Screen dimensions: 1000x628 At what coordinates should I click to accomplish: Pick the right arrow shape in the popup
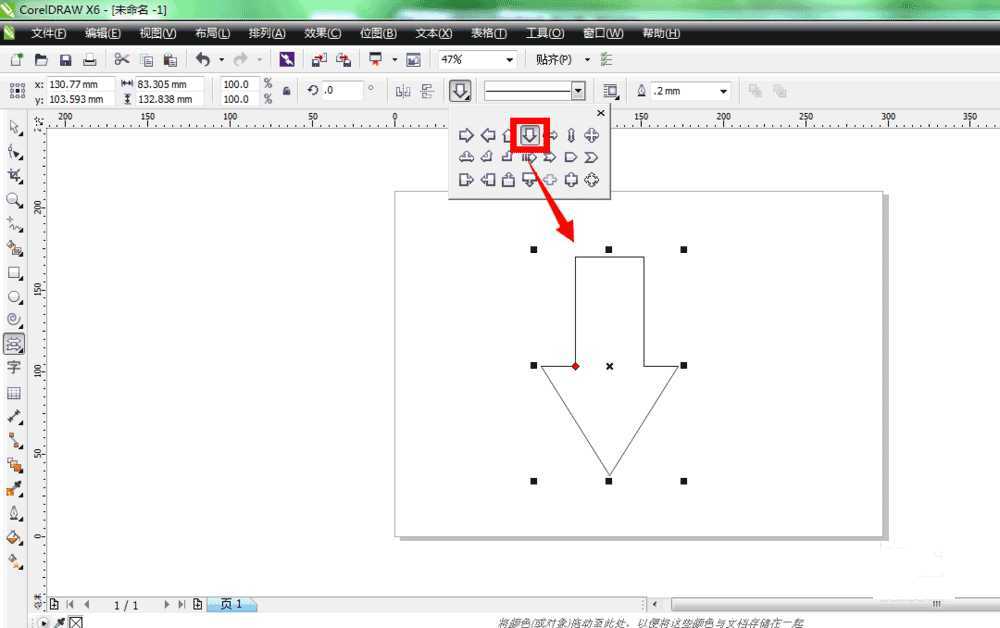click(x=466, y=135)
